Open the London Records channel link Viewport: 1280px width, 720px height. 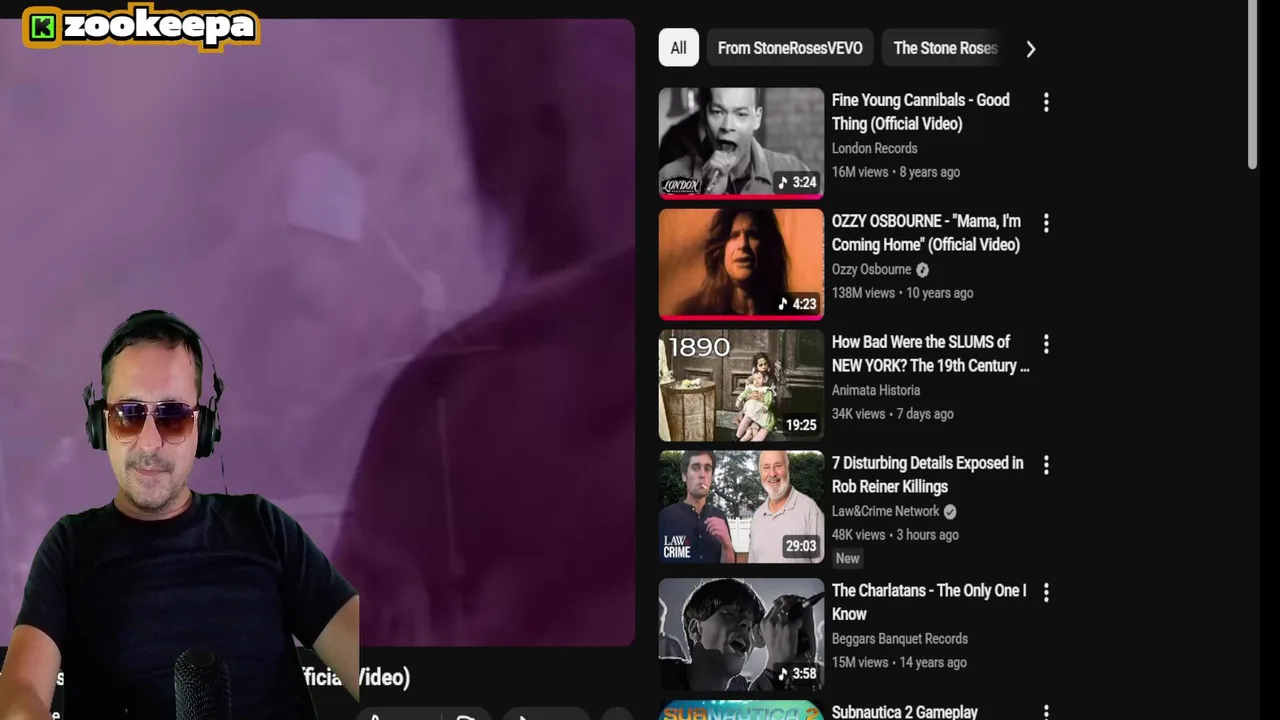(874, 148)
